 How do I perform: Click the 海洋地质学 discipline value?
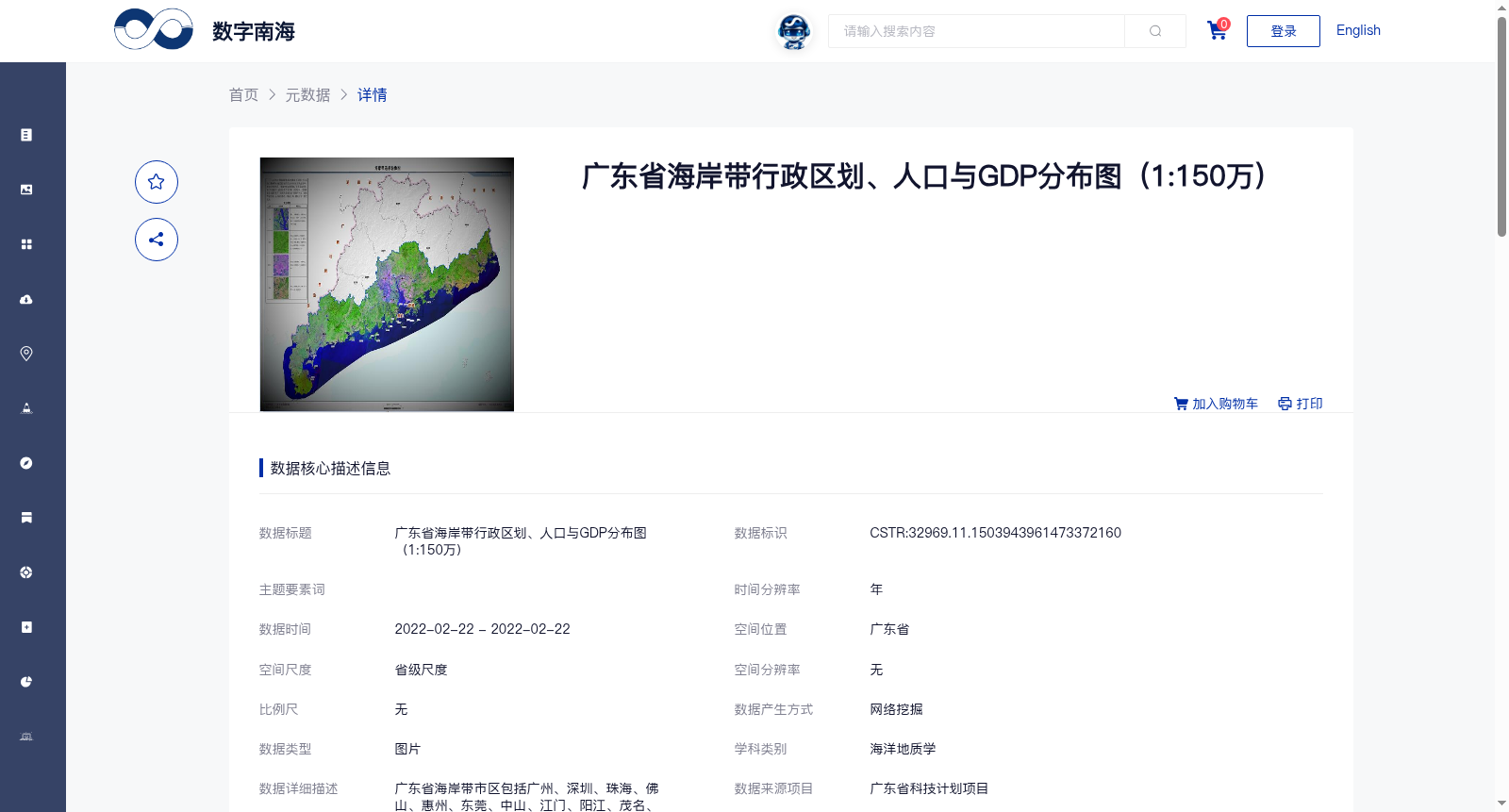click(x=903, y=749)
